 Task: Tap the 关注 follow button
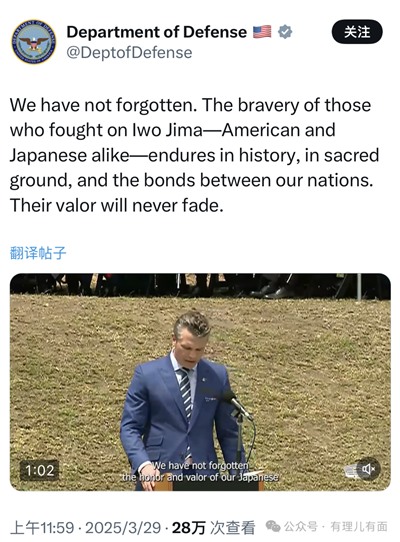(x=357, y=32)
